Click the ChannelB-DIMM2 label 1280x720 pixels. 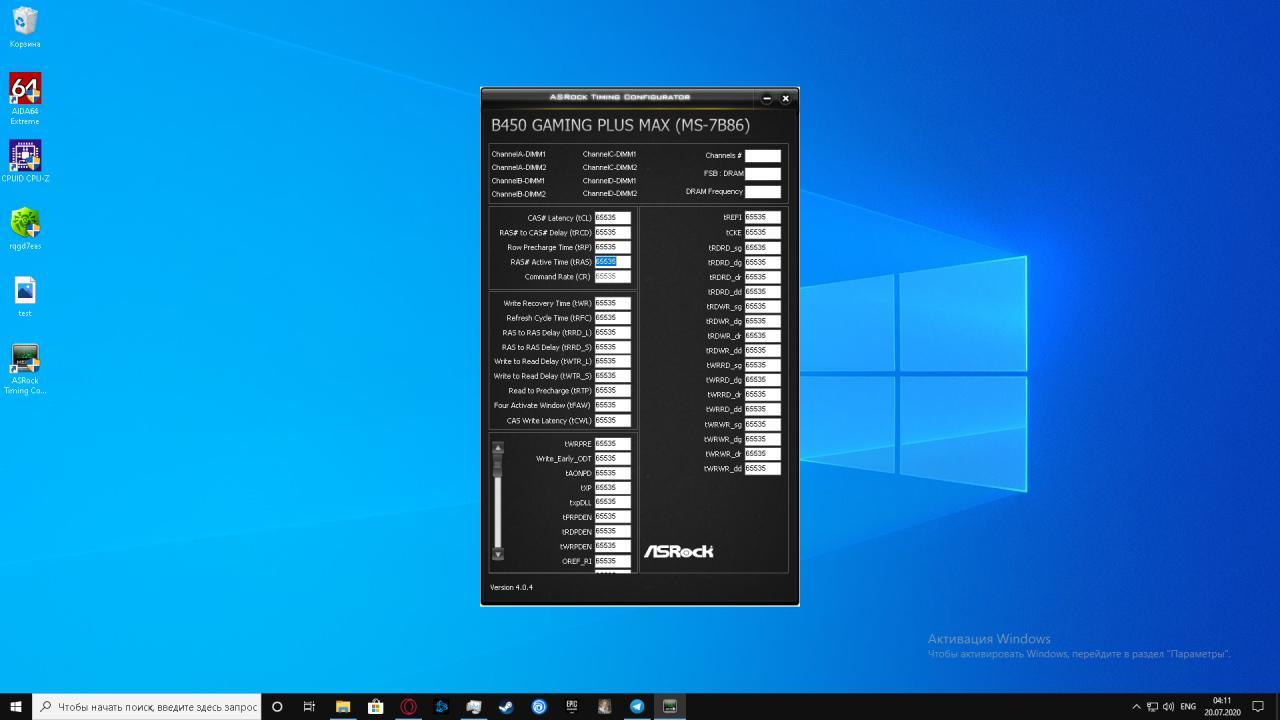tap(519, 194)
